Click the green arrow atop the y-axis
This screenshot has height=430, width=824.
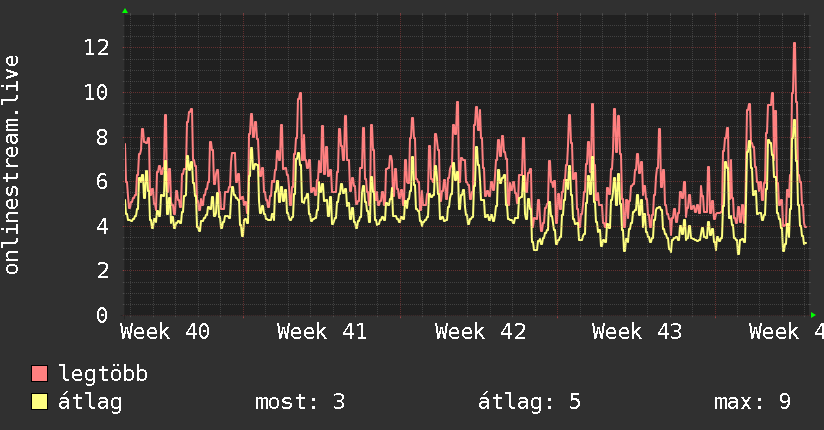click(125, 11)
